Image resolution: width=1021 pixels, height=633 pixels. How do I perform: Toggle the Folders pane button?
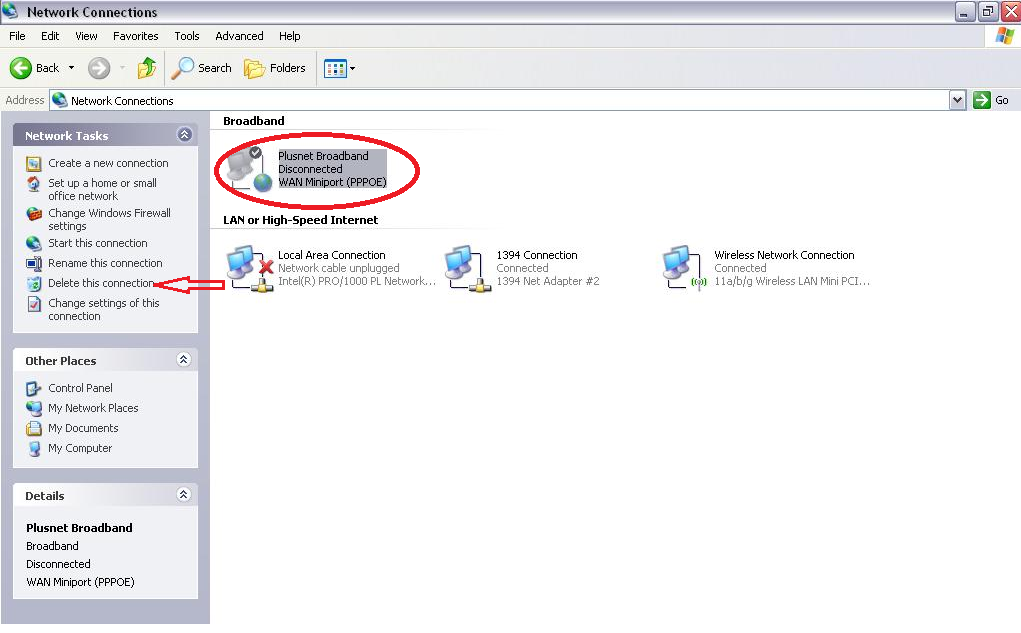tap(275, 68)
